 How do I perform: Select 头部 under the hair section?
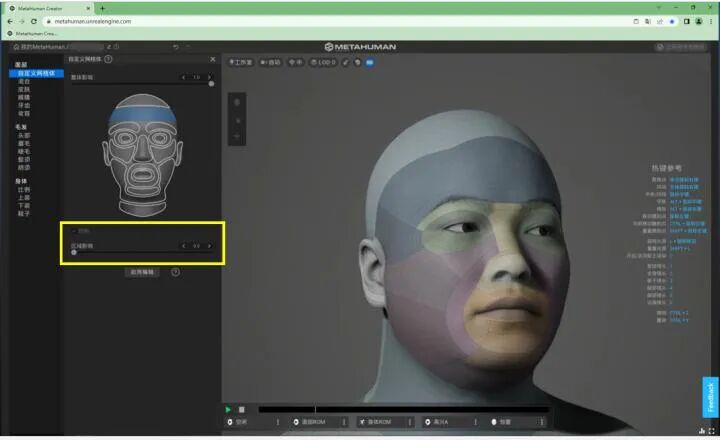tap(24, 135)
